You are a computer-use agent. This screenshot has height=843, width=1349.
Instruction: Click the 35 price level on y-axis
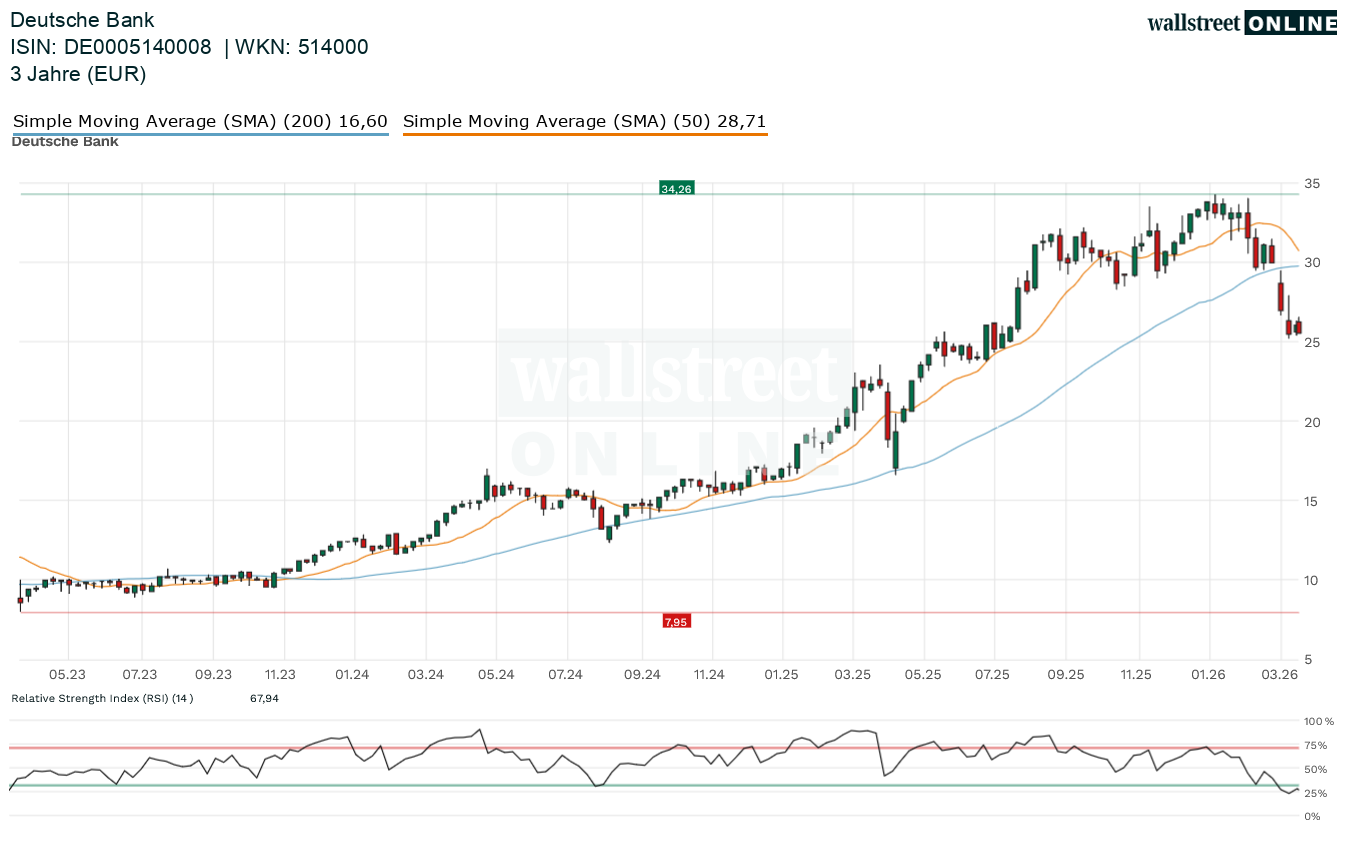(x=1311, y=183)
